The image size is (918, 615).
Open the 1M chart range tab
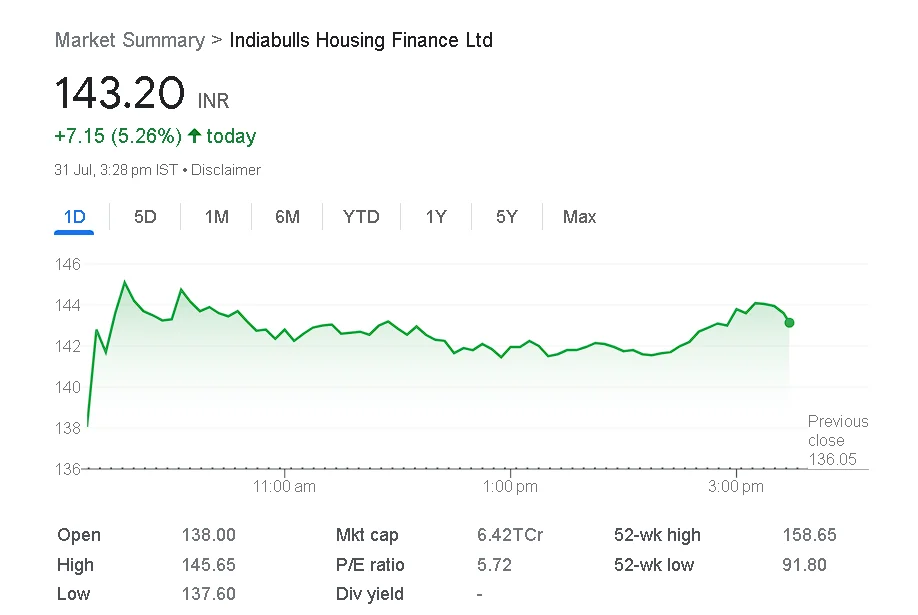tap(217, 217)
